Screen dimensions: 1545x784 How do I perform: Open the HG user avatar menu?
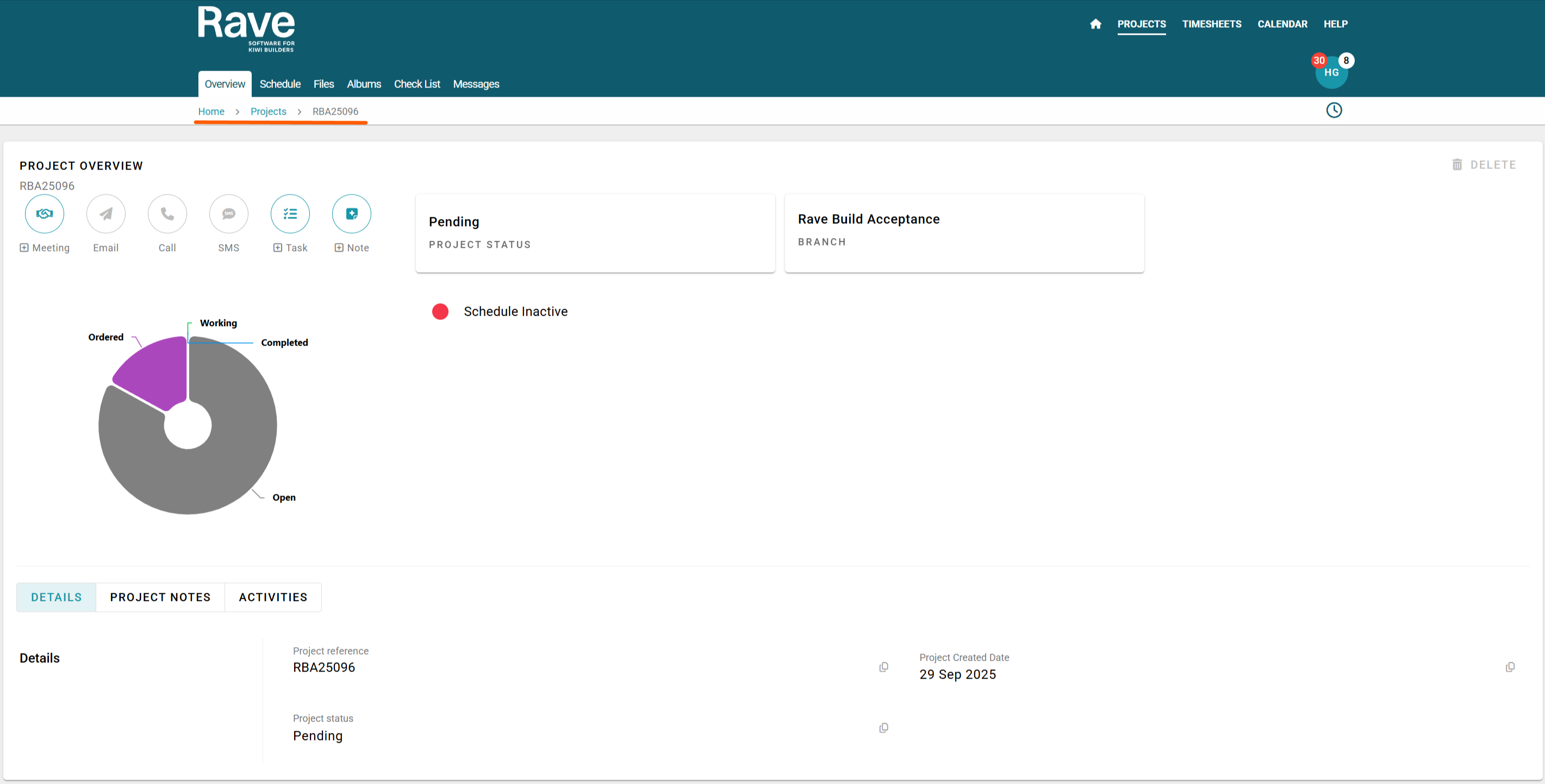(1331, 73)
